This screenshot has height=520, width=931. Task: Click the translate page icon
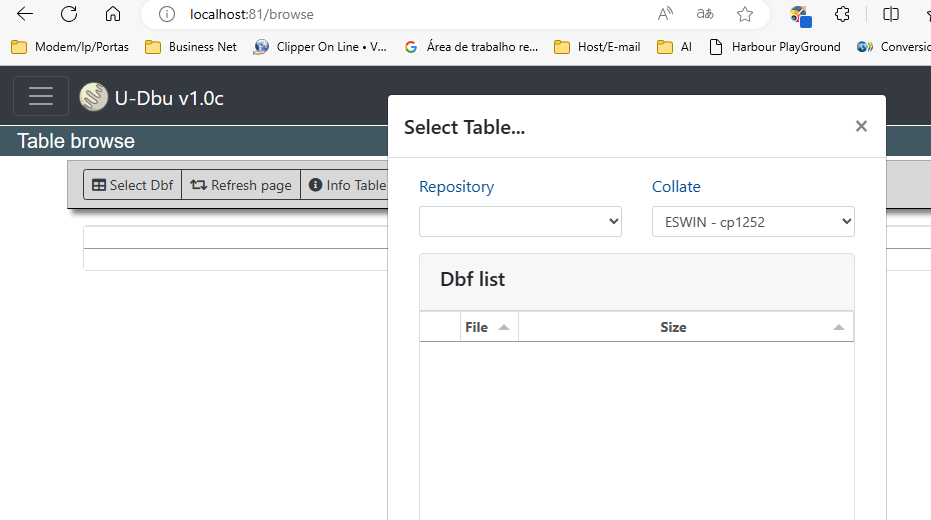705,14
